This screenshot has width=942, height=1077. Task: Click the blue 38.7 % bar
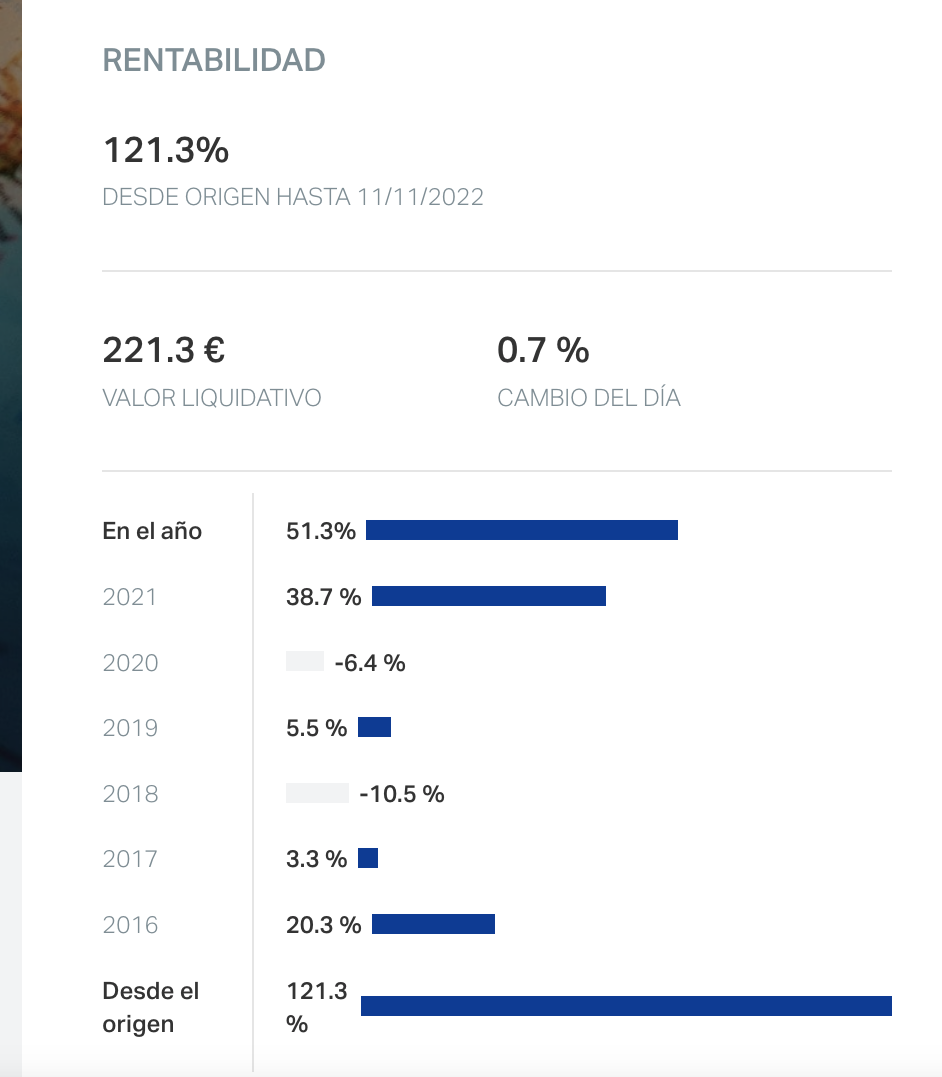(489, 597)
